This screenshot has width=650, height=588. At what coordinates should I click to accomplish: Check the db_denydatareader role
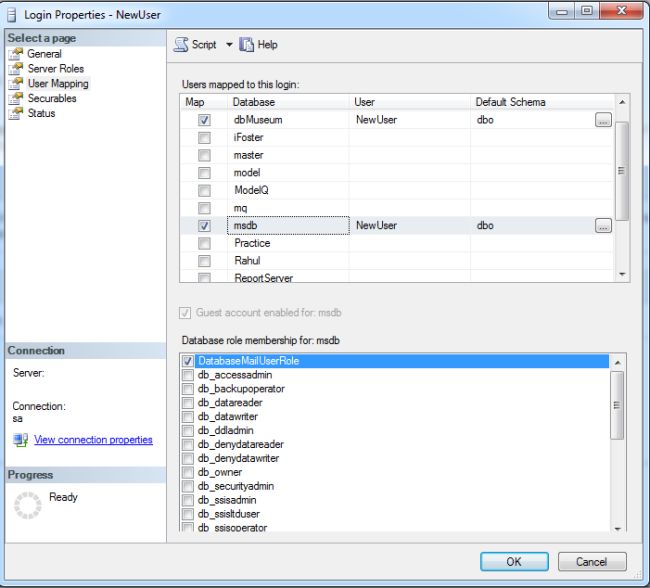[x=188, y=444]
